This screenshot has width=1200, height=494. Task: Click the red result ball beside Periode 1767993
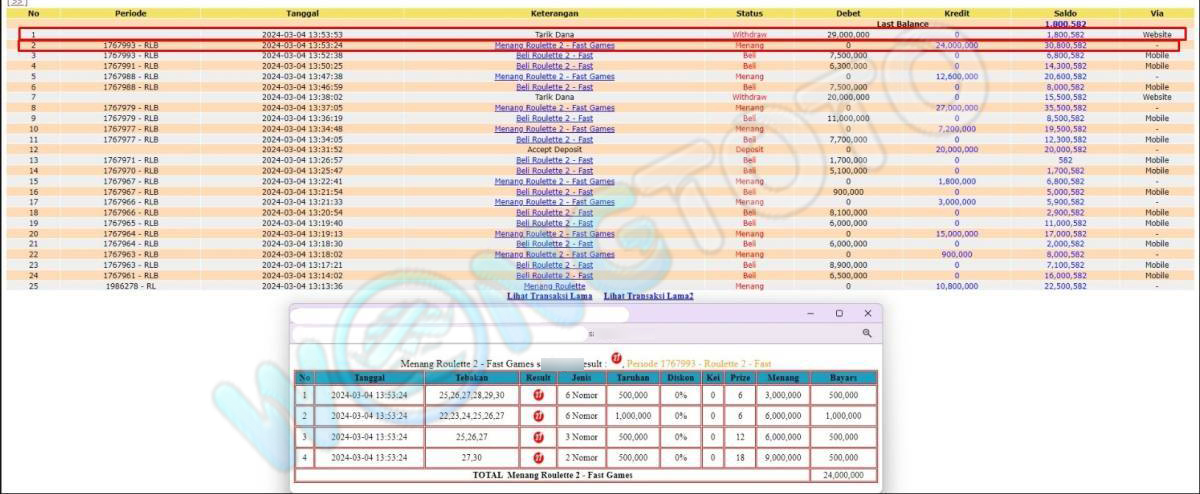616,361
